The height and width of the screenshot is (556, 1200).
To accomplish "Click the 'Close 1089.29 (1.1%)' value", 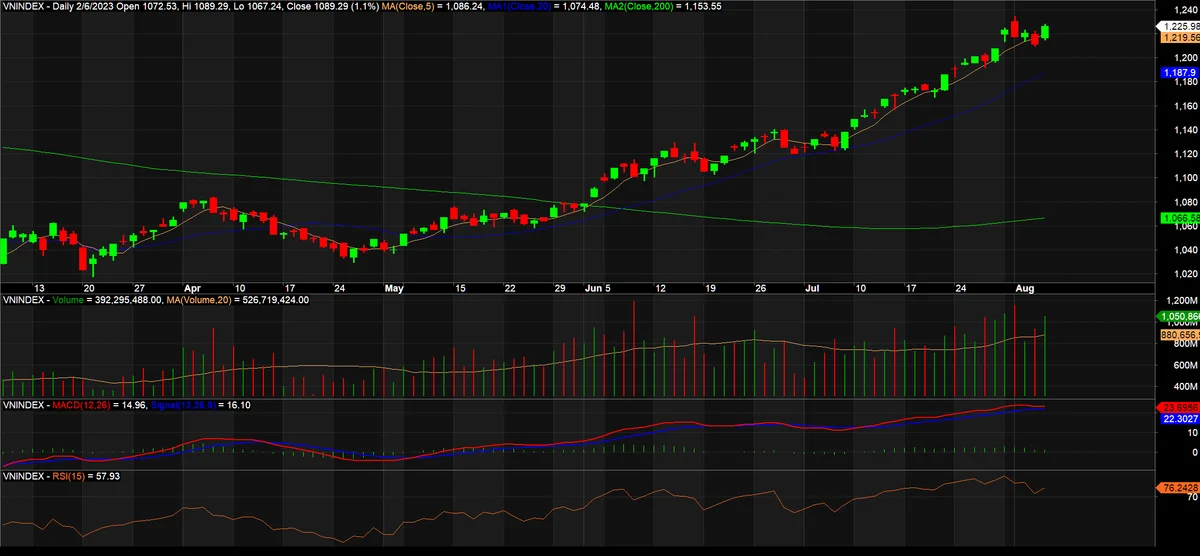I will [x=335, y=6].
